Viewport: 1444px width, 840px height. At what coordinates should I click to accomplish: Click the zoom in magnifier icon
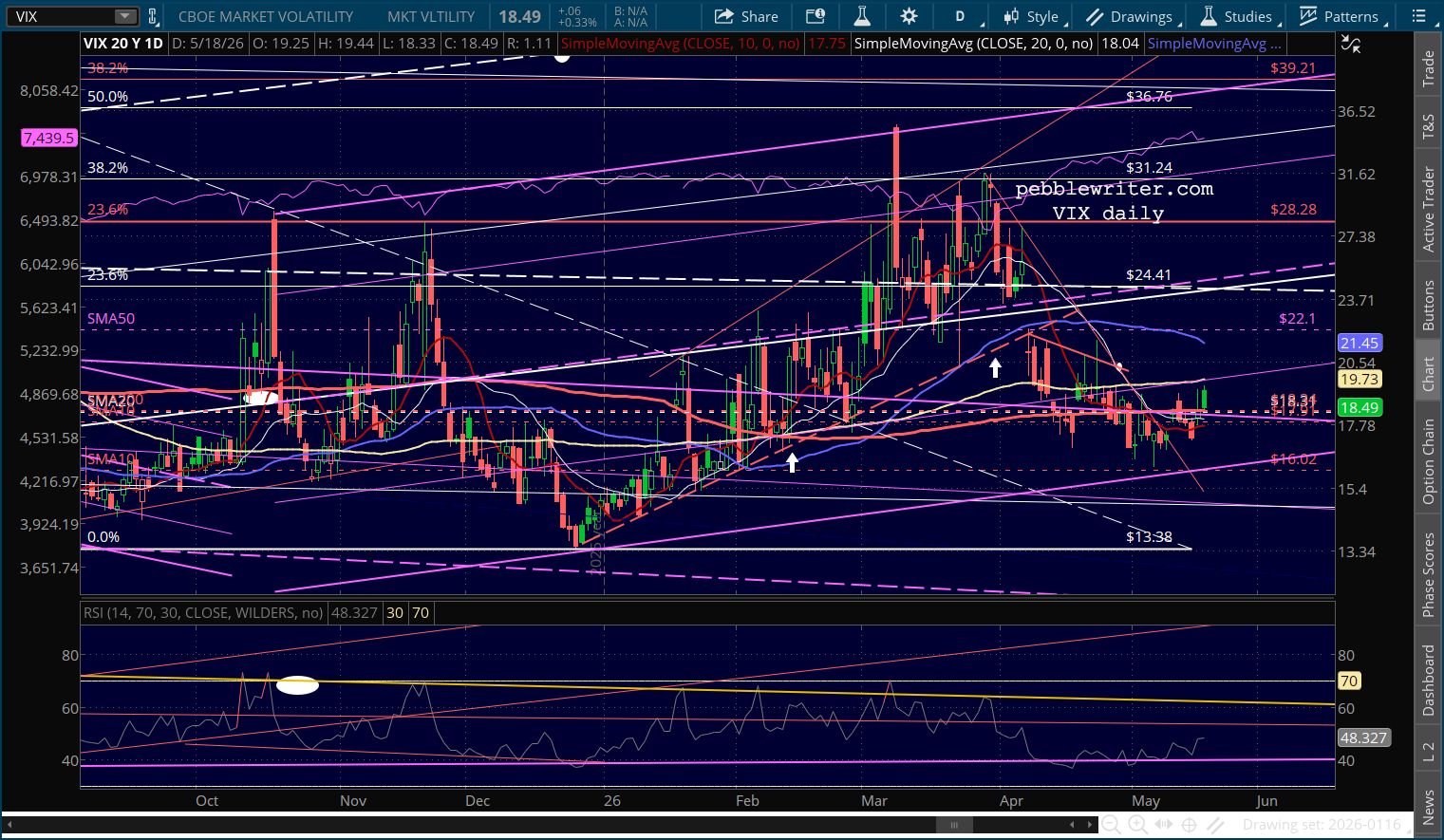click(x=1137, y=825)
